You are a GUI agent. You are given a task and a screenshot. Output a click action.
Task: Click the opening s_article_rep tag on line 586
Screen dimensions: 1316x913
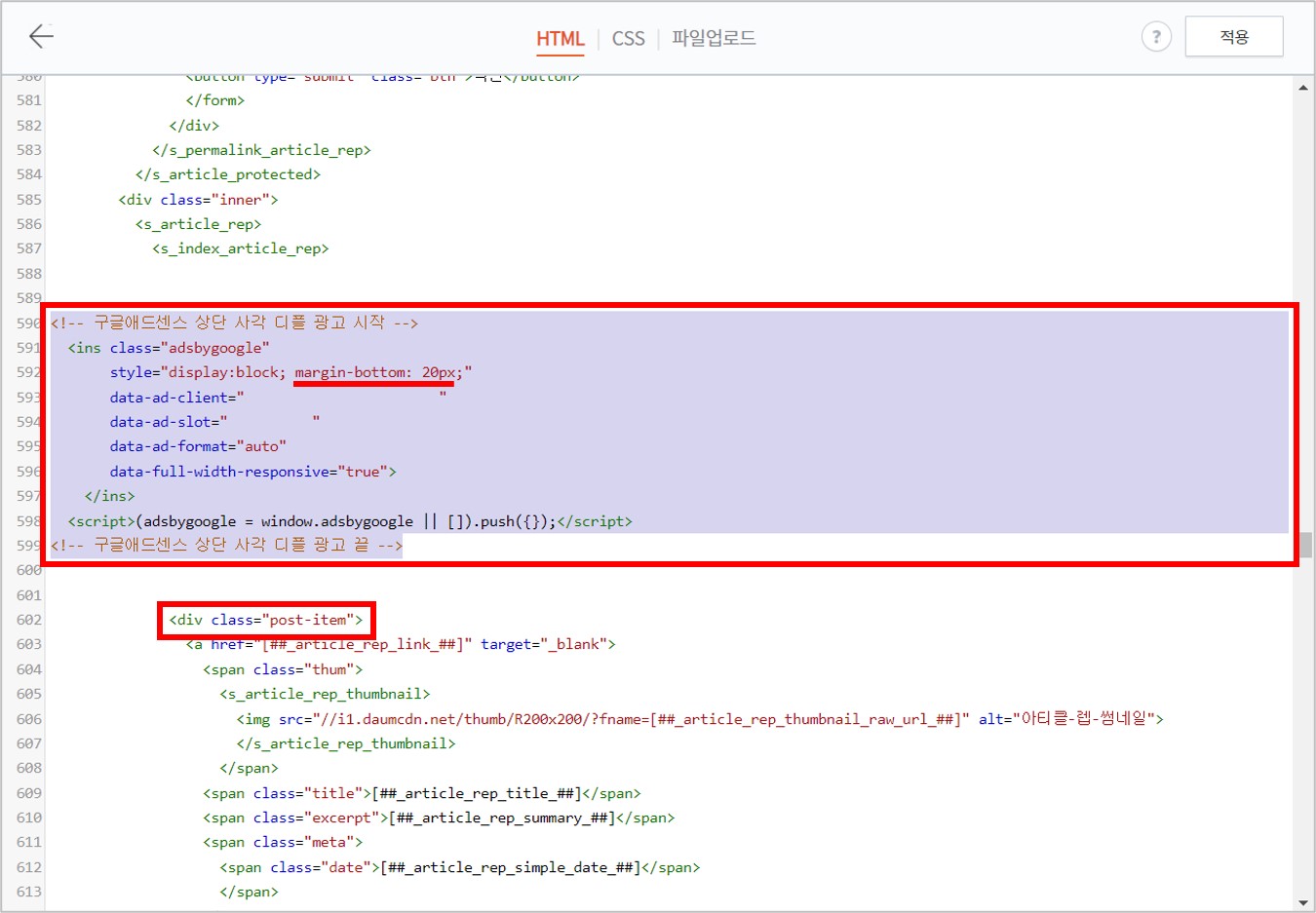tap(198, 224)
